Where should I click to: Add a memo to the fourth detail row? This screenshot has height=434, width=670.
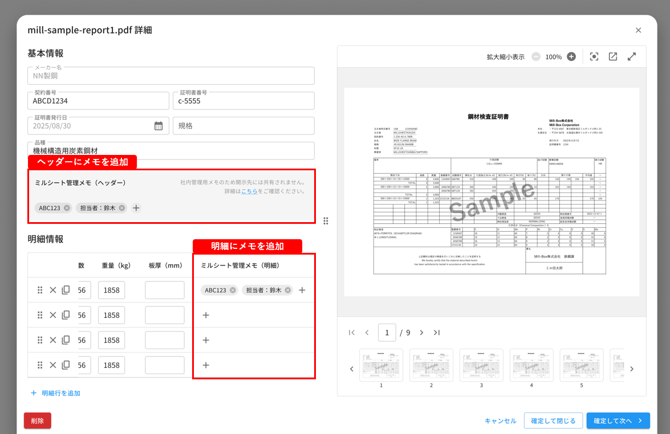pos(206,365)
